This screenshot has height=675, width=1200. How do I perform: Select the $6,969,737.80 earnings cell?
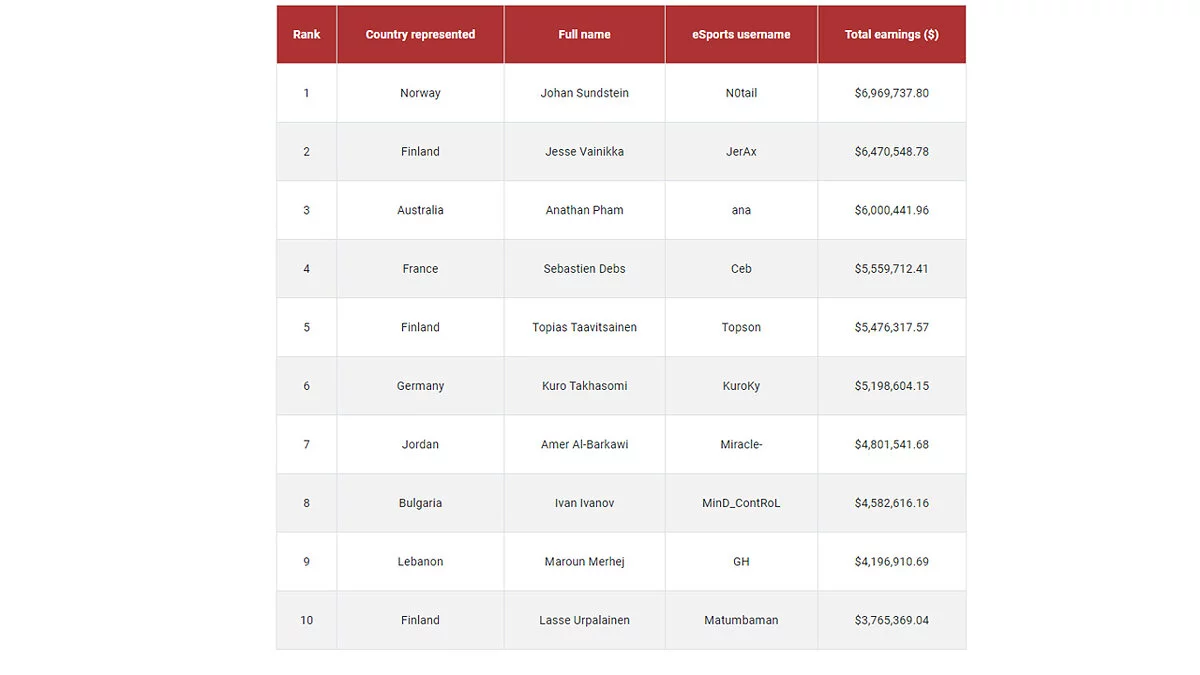[x=891, y=93]
